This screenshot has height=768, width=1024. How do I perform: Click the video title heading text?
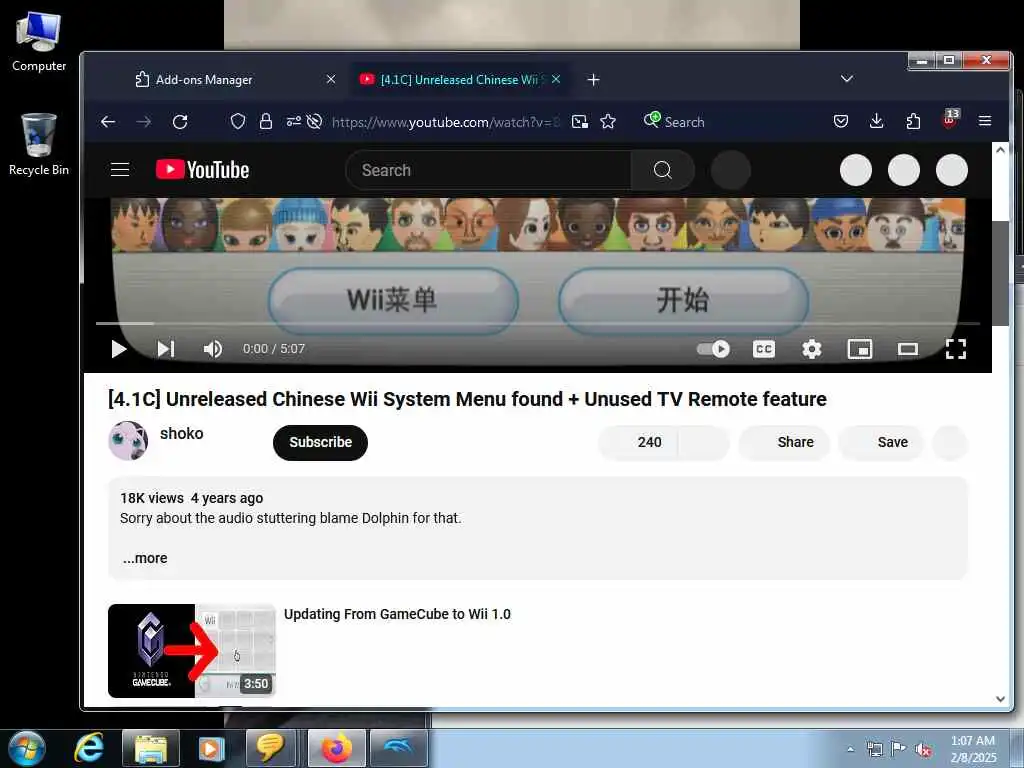467,399
